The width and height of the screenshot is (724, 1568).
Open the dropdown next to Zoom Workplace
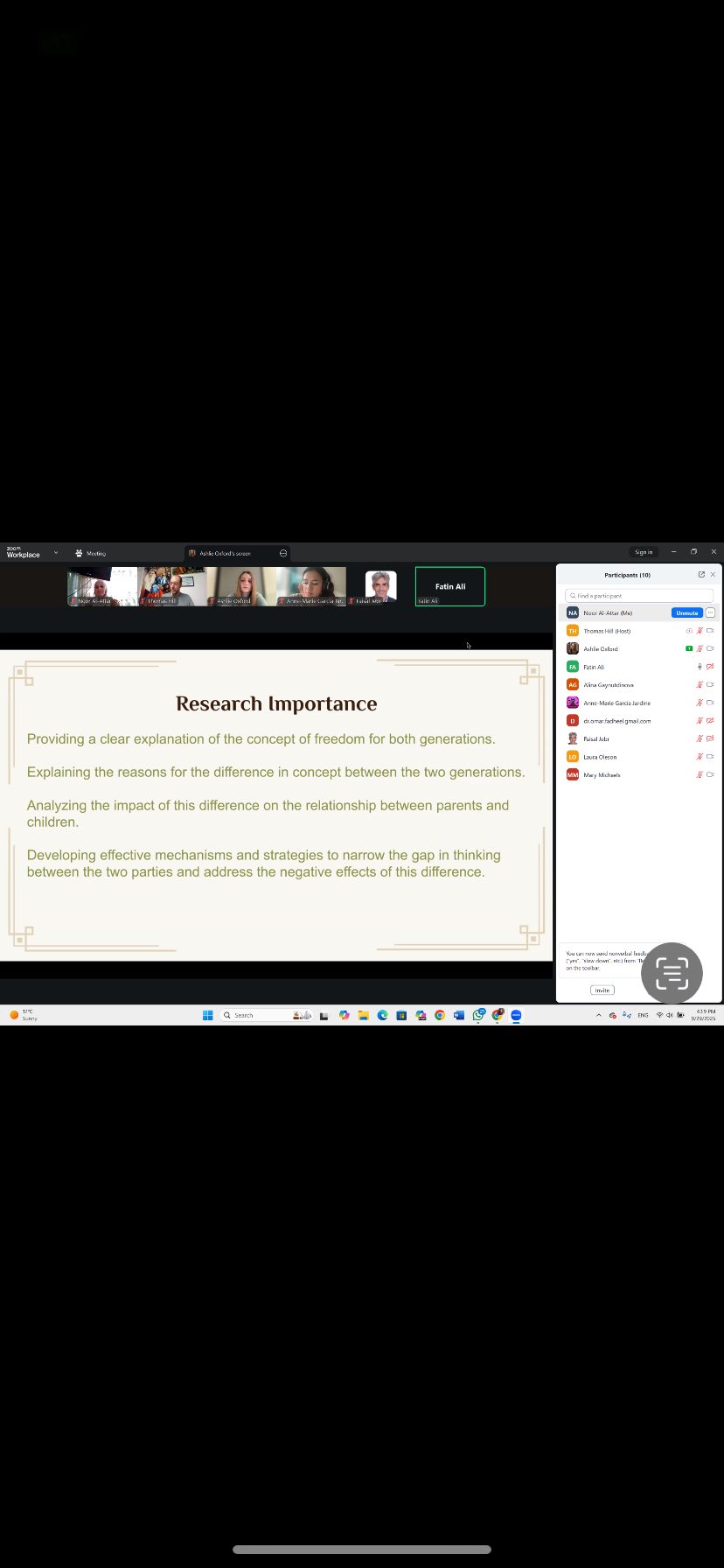(x=56, y=553)
